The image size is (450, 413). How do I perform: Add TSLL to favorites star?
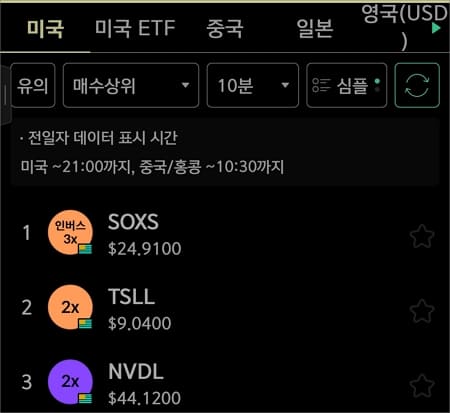tap(422, 311)
